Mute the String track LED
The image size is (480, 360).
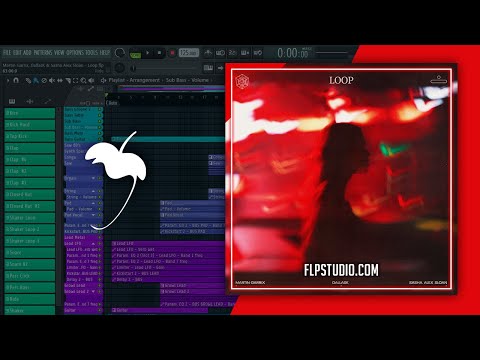pyautogui.click(x=100, y=191)
